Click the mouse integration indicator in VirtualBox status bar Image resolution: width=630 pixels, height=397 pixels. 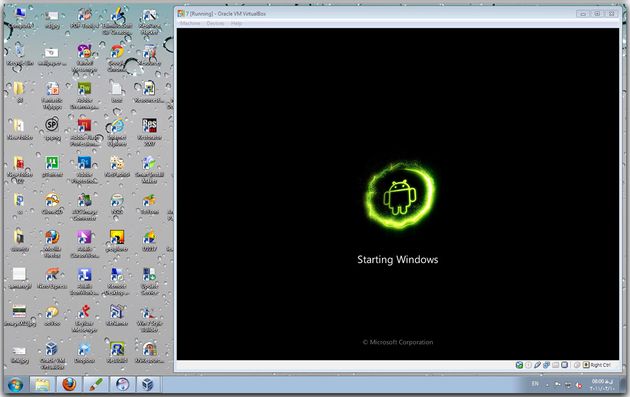pyautogui.click(x=577, y=365)
